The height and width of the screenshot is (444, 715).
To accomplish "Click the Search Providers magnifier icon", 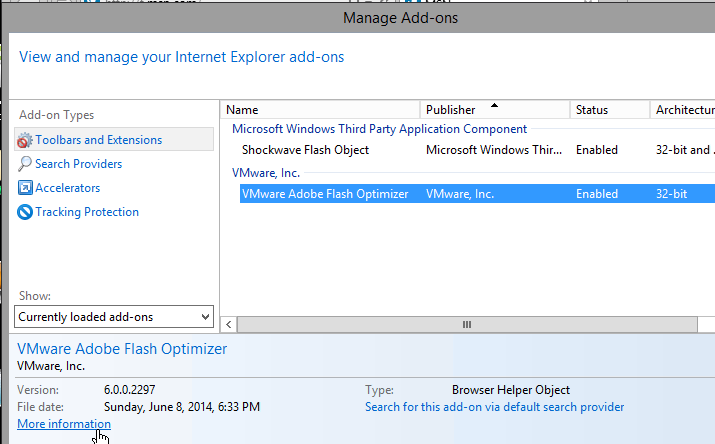I will 25,164.
